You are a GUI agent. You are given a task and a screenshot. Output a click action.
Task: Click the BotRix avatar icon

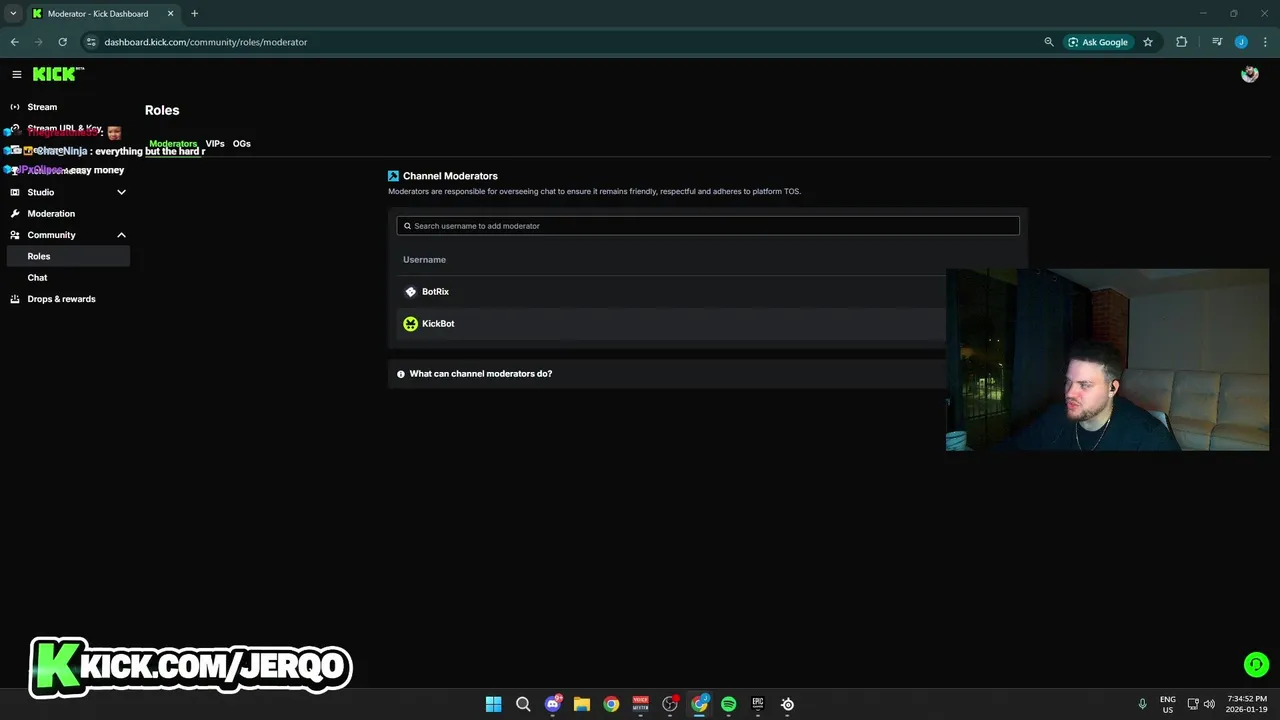410,292
